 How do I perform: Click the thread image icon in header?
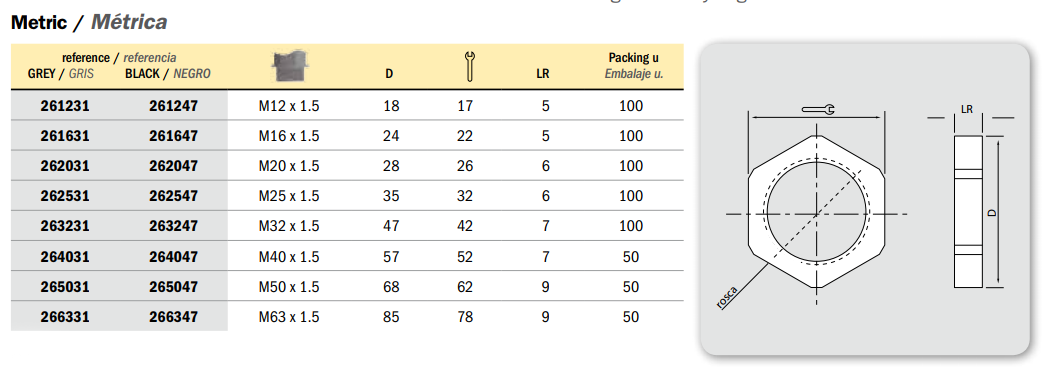293,66
